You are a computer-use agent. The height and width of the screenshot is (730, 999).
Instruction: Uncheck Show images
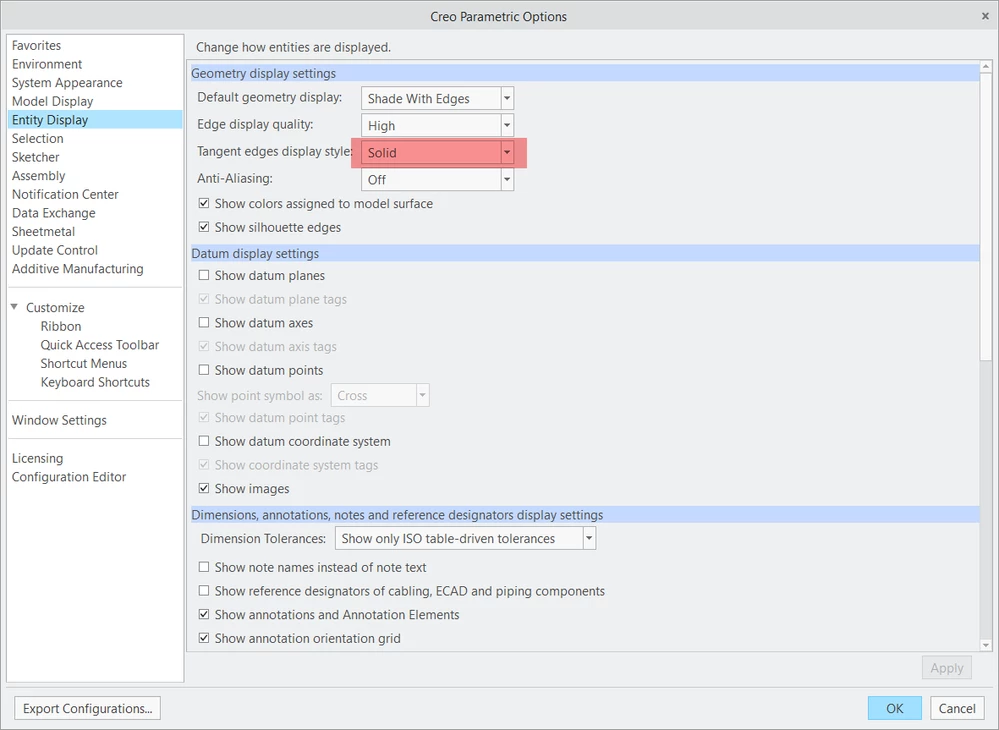204,489
